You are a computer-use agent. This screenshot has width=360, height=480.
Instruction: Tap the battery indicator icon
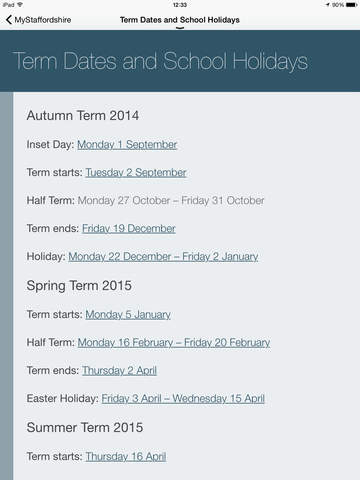[x=351, y=5]
